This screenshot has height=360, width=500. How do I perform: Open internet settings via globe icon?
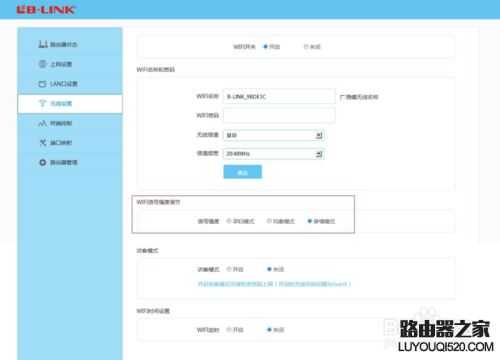43,64
